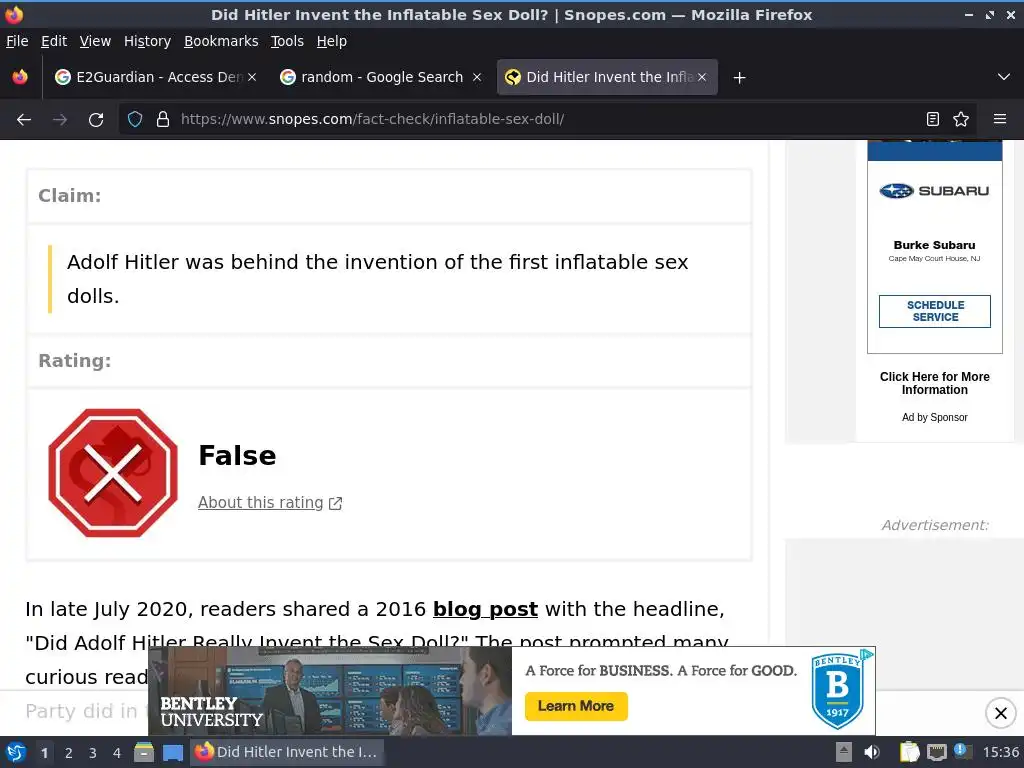Open the Help menu
This screenshot has height=768, width=1024.
pos(332,41)
